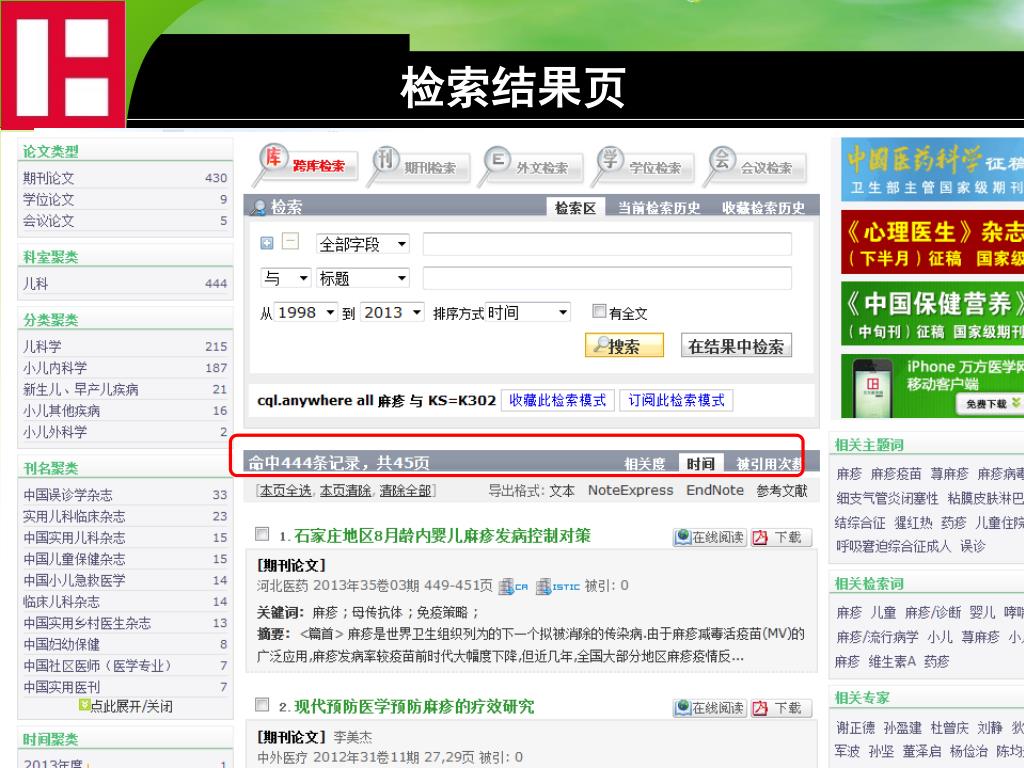1024x768 pixels.
Task: Click the CA database icon in result 1
Action: [x=513, y=586]
